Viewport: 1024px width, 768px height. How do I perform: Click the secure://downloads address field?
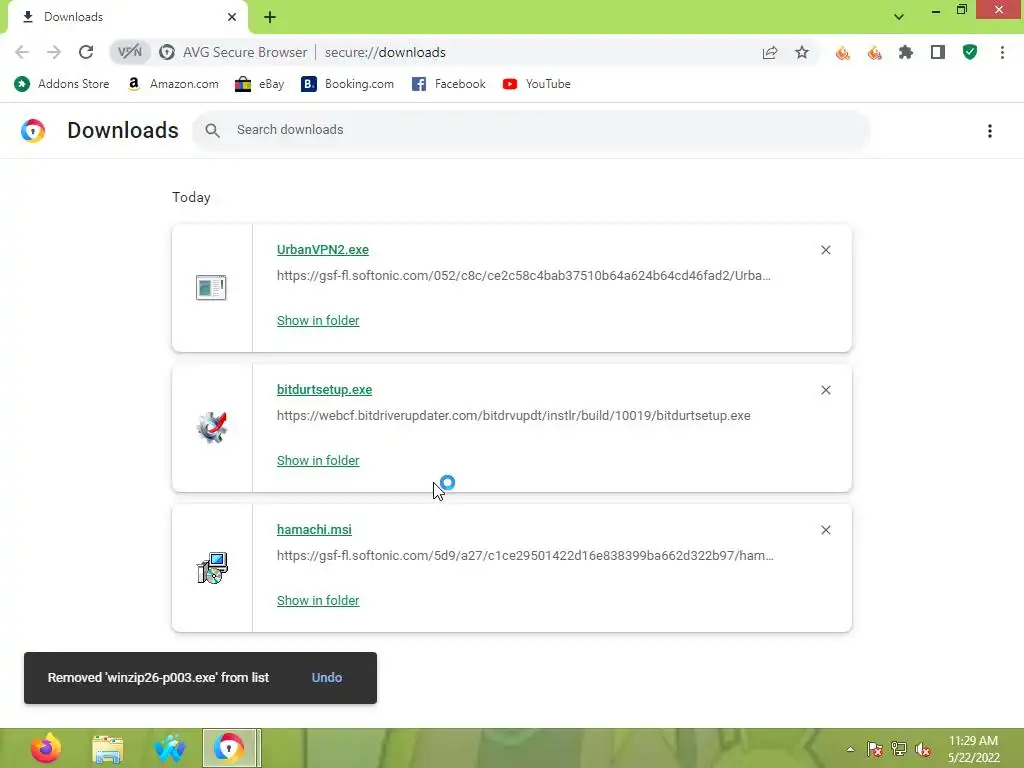385,52
